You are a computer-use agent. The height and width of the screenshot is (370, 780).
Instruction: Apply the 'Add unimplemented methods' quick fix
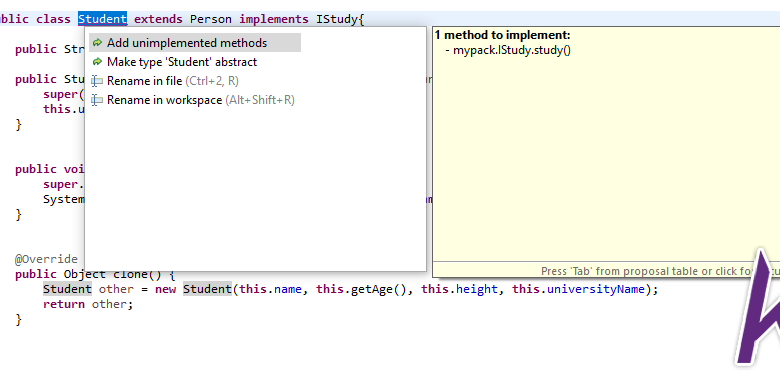[195, 43]
